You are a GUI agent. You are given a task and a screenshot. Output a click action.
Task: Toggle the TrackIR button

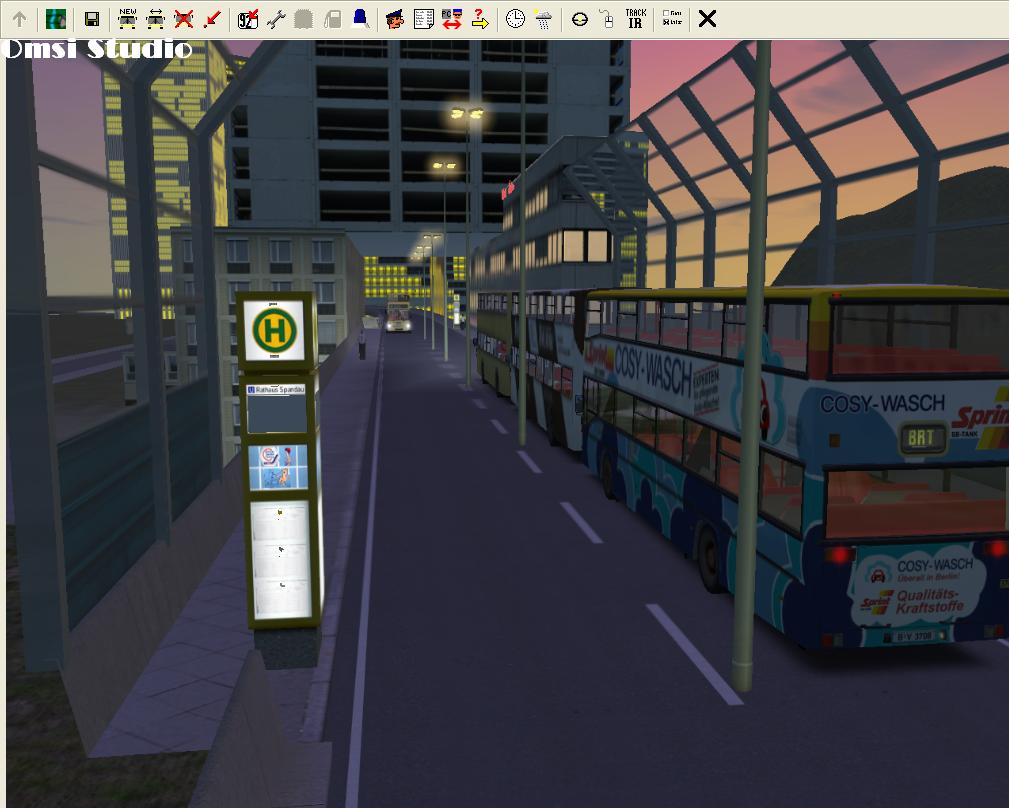point(636,19)
